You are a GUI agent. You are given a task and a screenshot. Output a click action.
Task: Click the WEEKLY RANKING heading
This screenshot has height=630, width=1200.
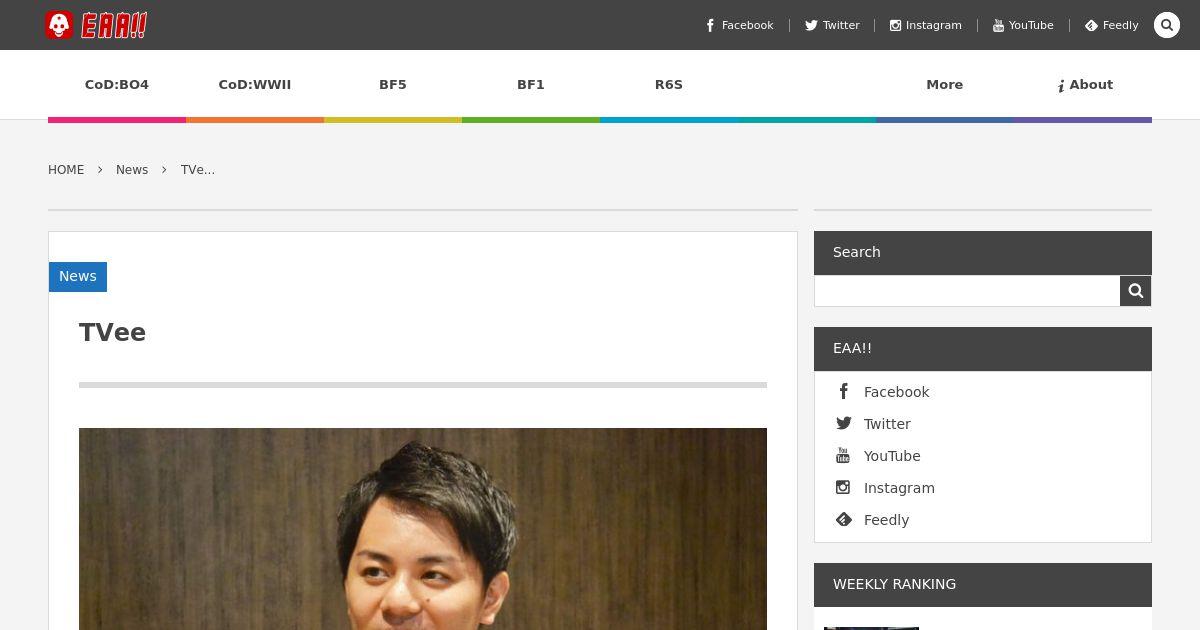(x=894, y=584)
